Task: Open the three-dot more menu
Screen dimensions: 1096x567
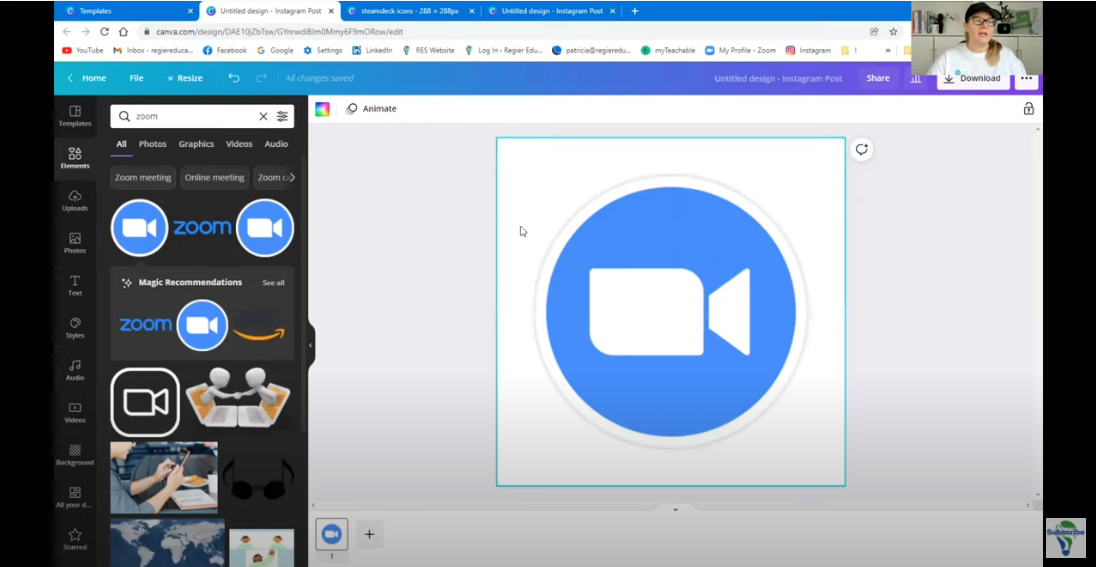Action: [1026, 78]
